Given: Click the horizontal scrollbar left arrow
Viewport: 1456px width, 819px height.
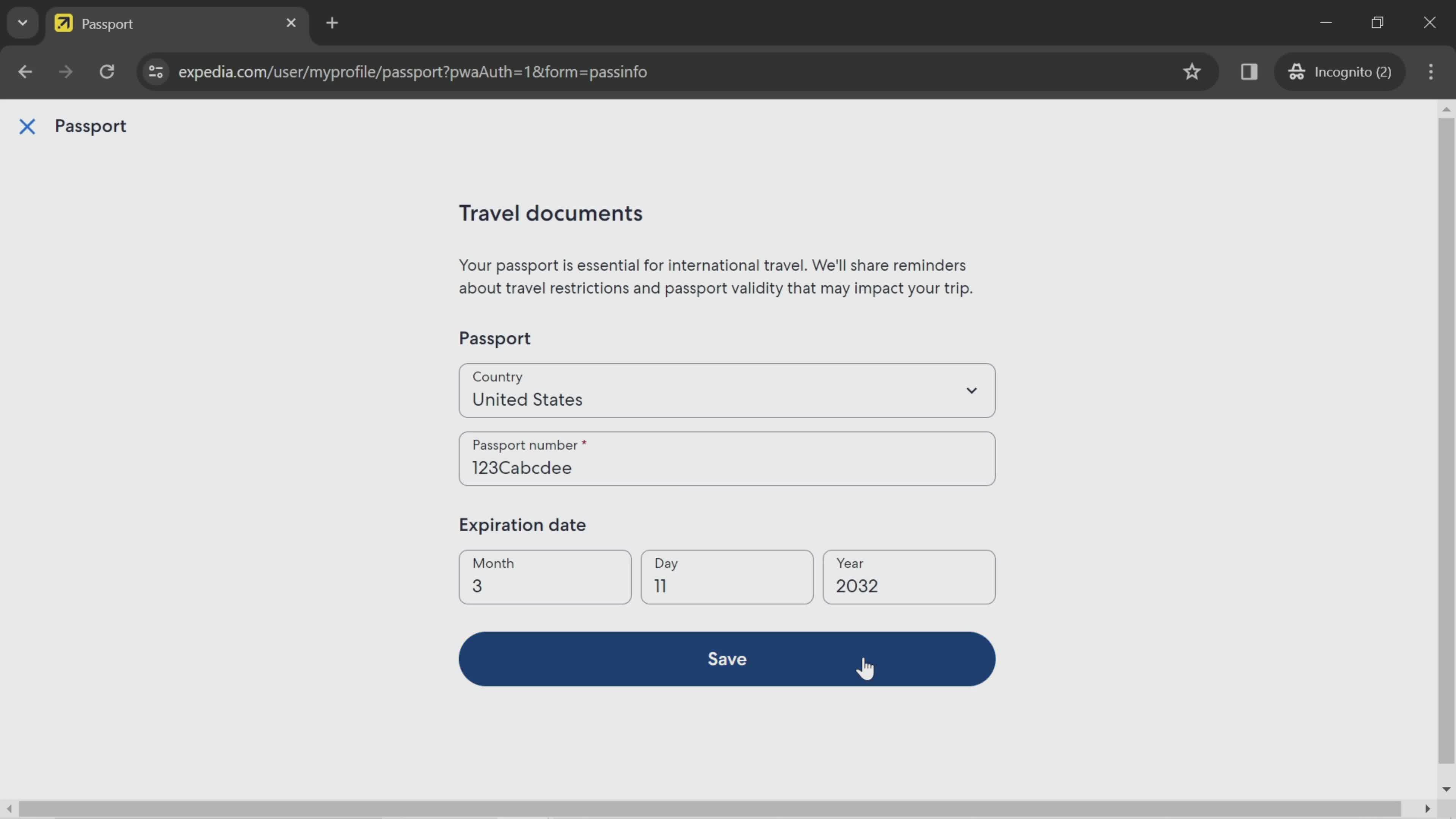Looking at the screenshot, I should coord(9,809).
